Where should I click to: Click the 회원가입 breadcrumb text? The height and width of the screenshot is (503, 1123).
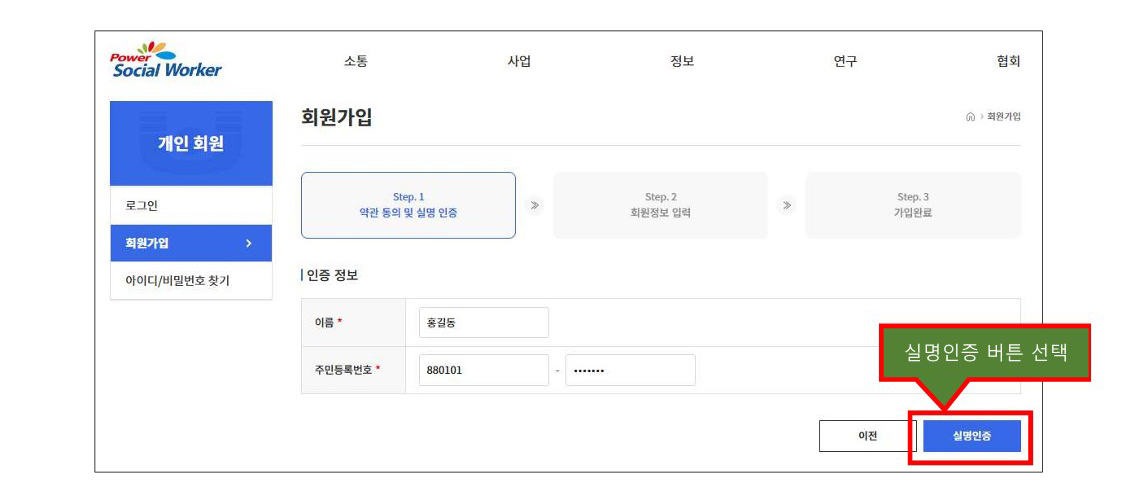click(1003, 117)
